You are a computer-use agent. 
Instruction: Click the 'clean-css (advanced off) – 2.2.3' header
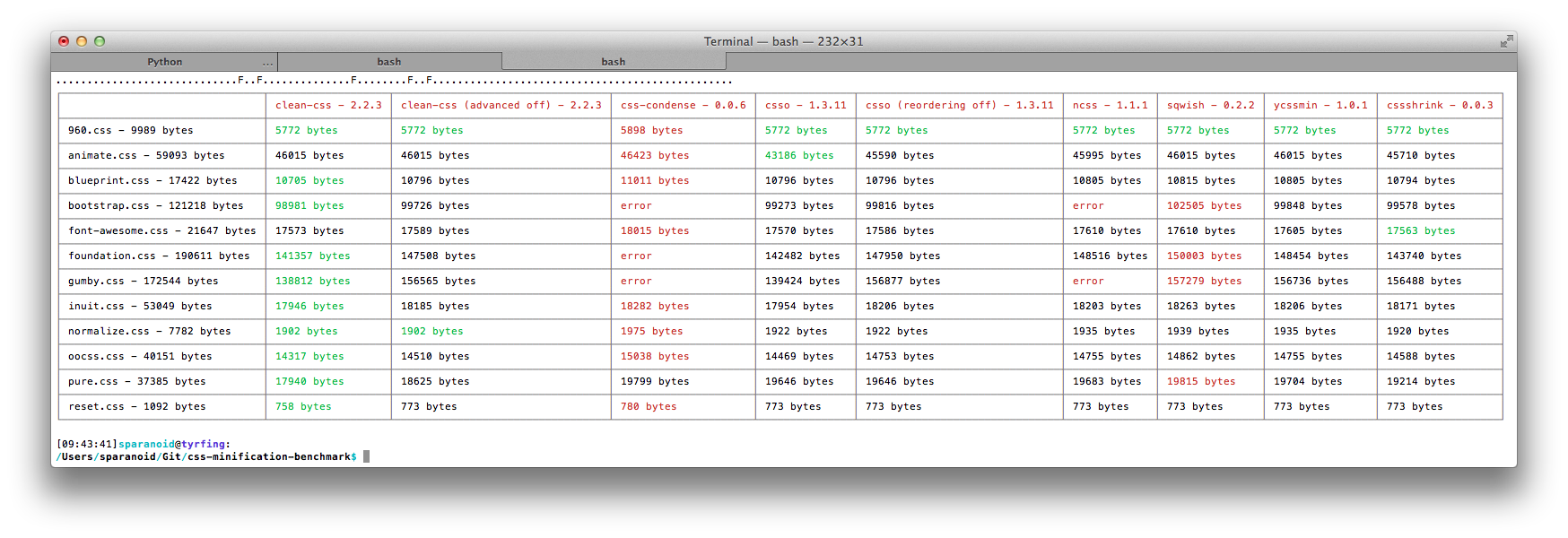501,105
